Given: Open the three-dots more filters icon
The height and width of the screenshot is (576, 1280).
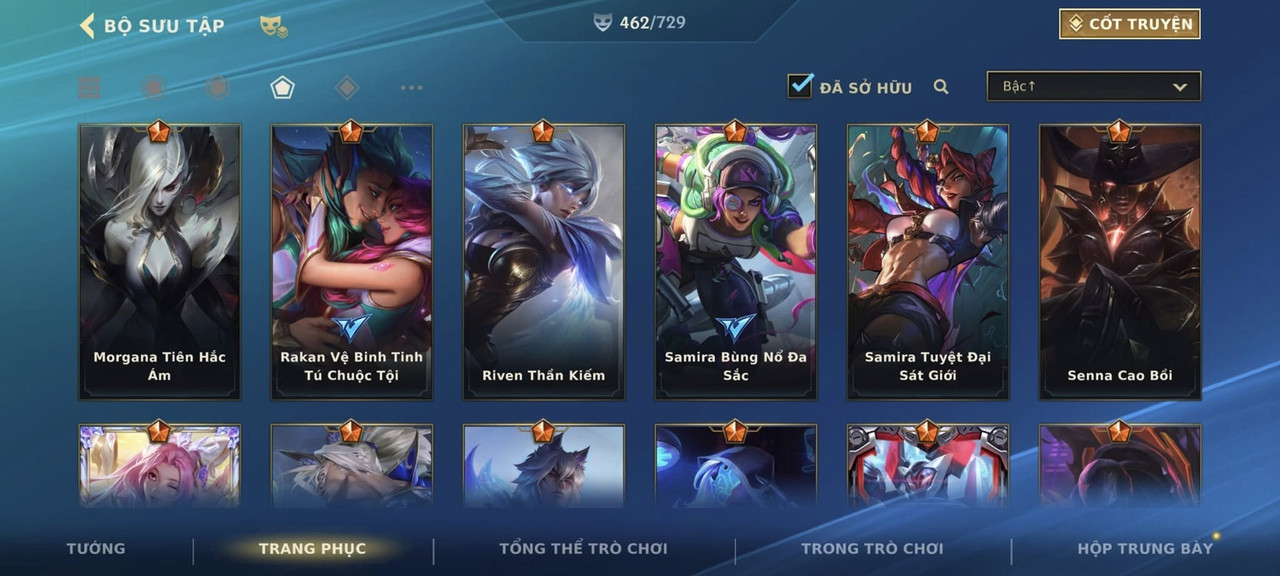Looking at the screenshot, I should [411, 88].
